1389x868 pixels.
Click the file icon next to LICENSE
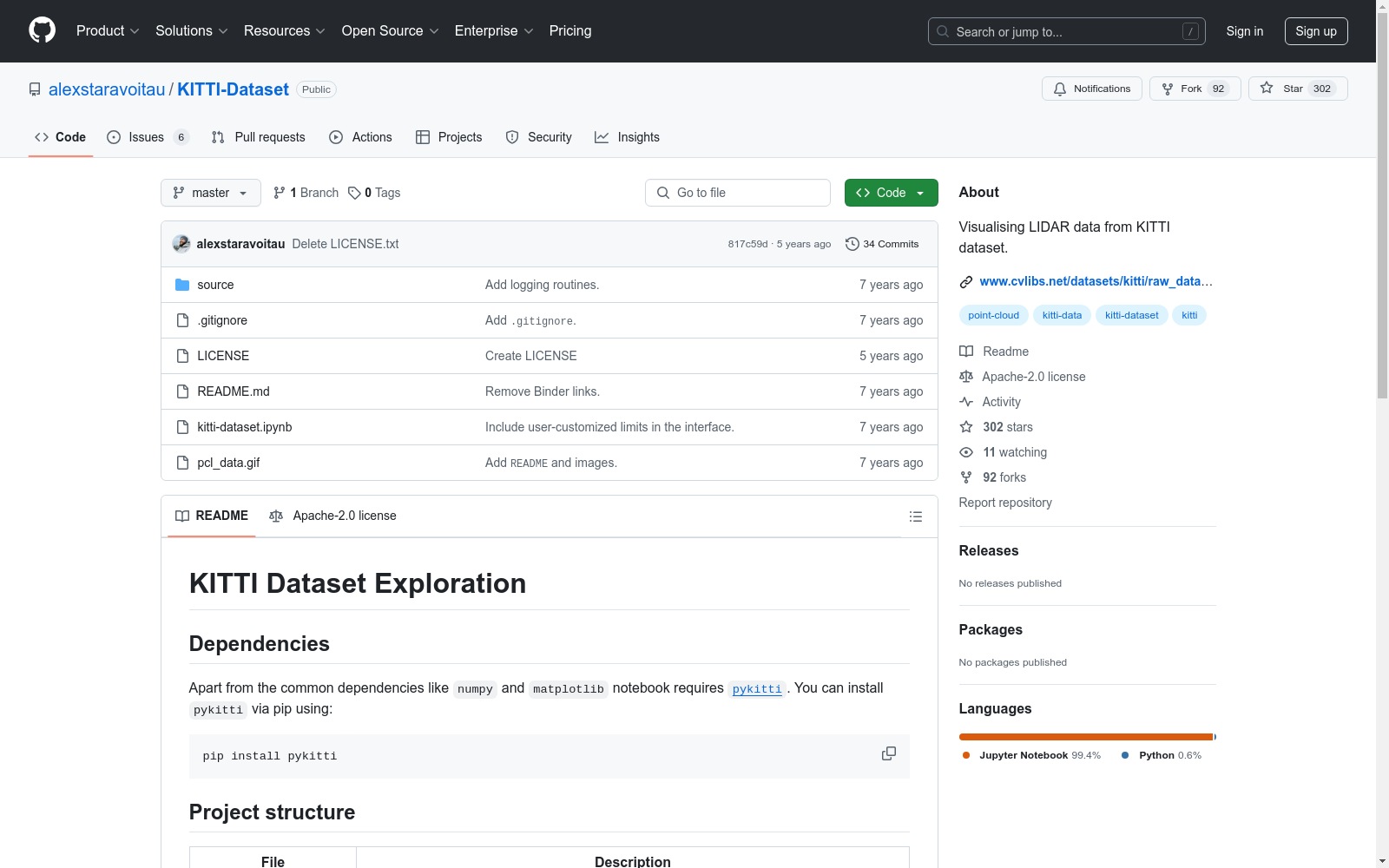point(182,356)
